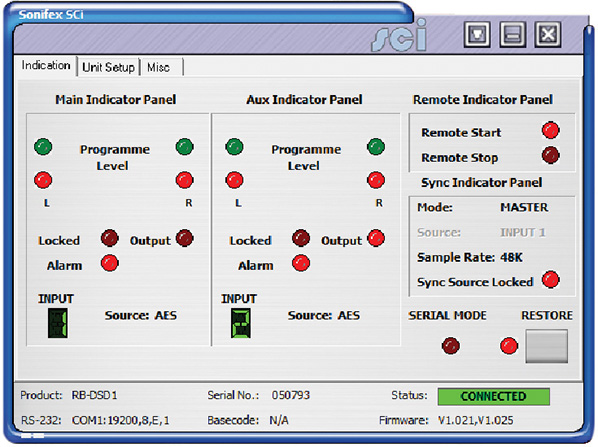Click the Main panel Output LED
The height and width of the screenshot is (447, 598).
(x=185, y=238)
